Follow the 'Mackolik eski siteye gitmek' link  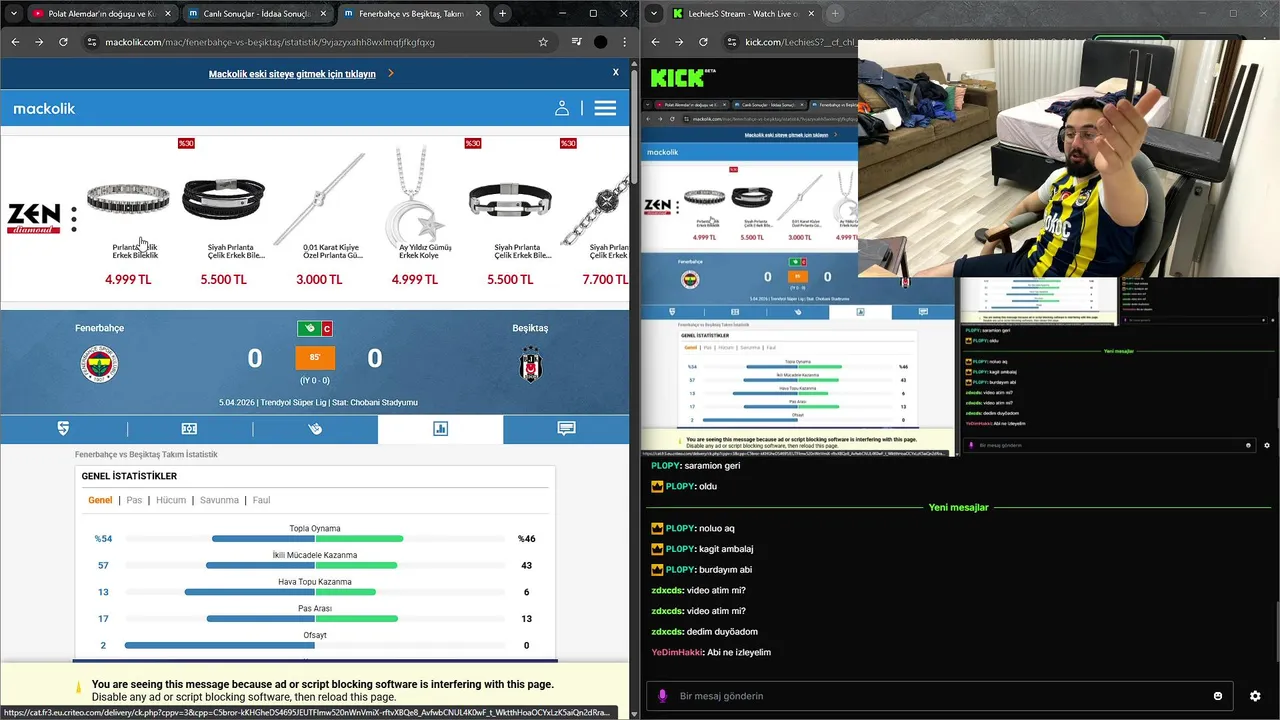pos(292,74)
